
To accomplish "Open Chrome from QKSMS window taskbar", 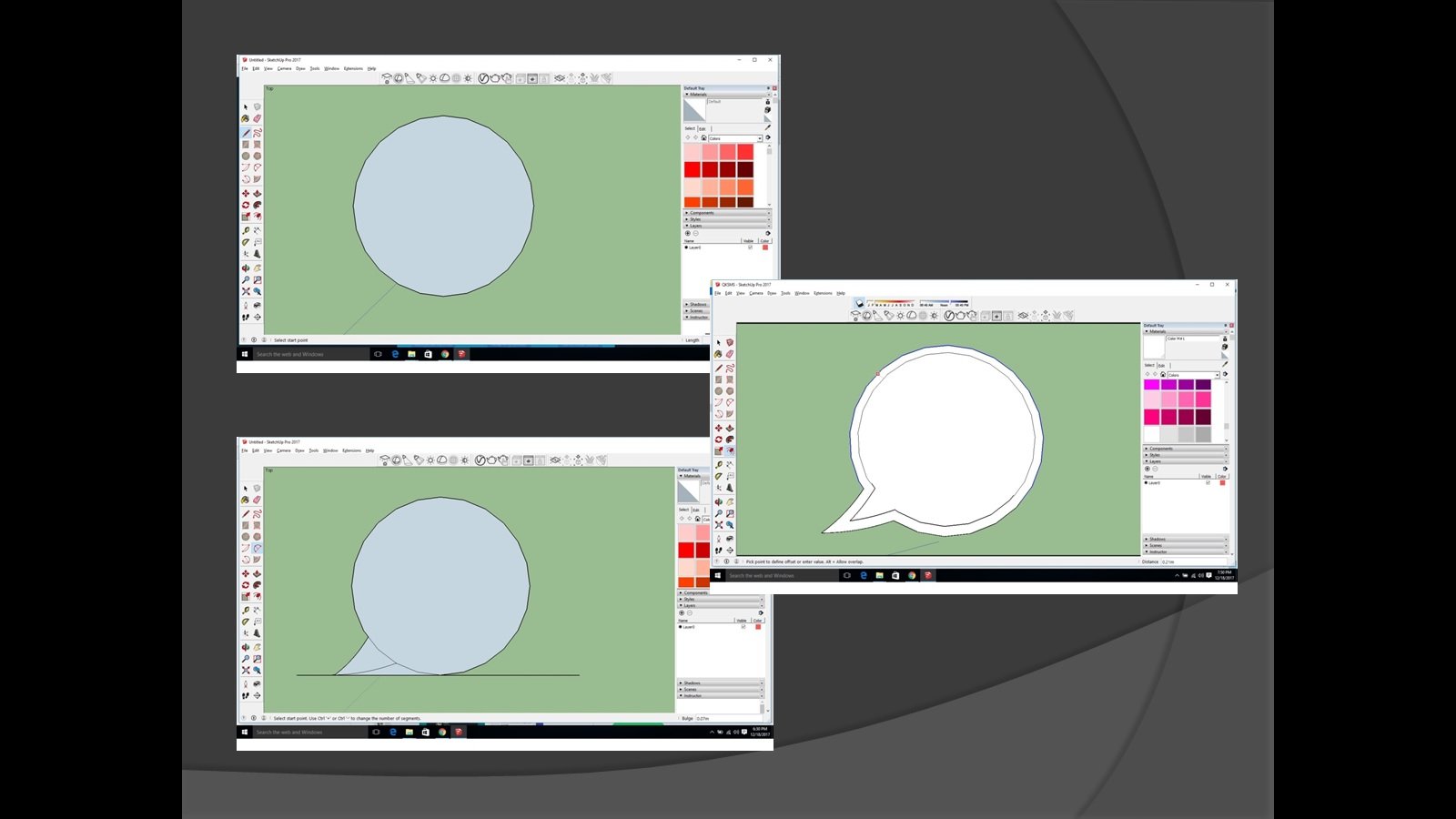I will pyautogui.click(x=912, y=575).
